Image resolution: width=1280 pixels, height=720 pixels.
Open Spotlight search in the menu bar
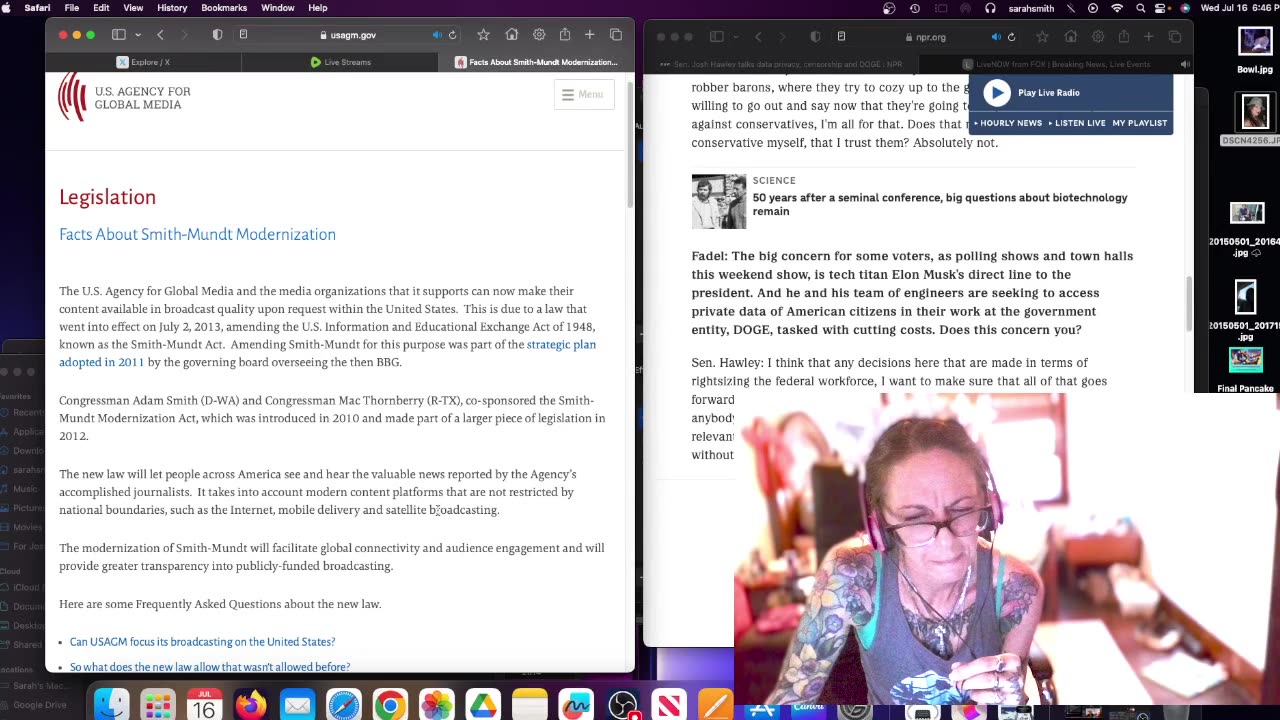point(1141,8)
